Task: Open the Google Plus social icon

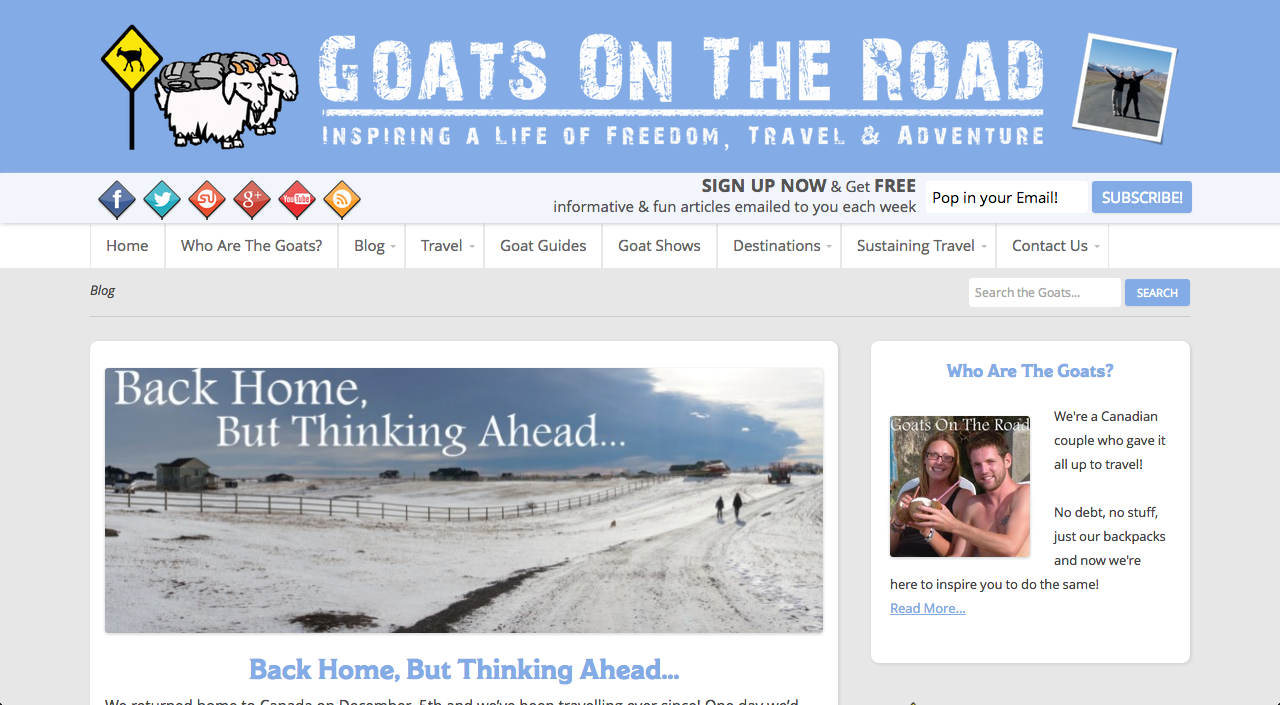Action: coord(252,200)
